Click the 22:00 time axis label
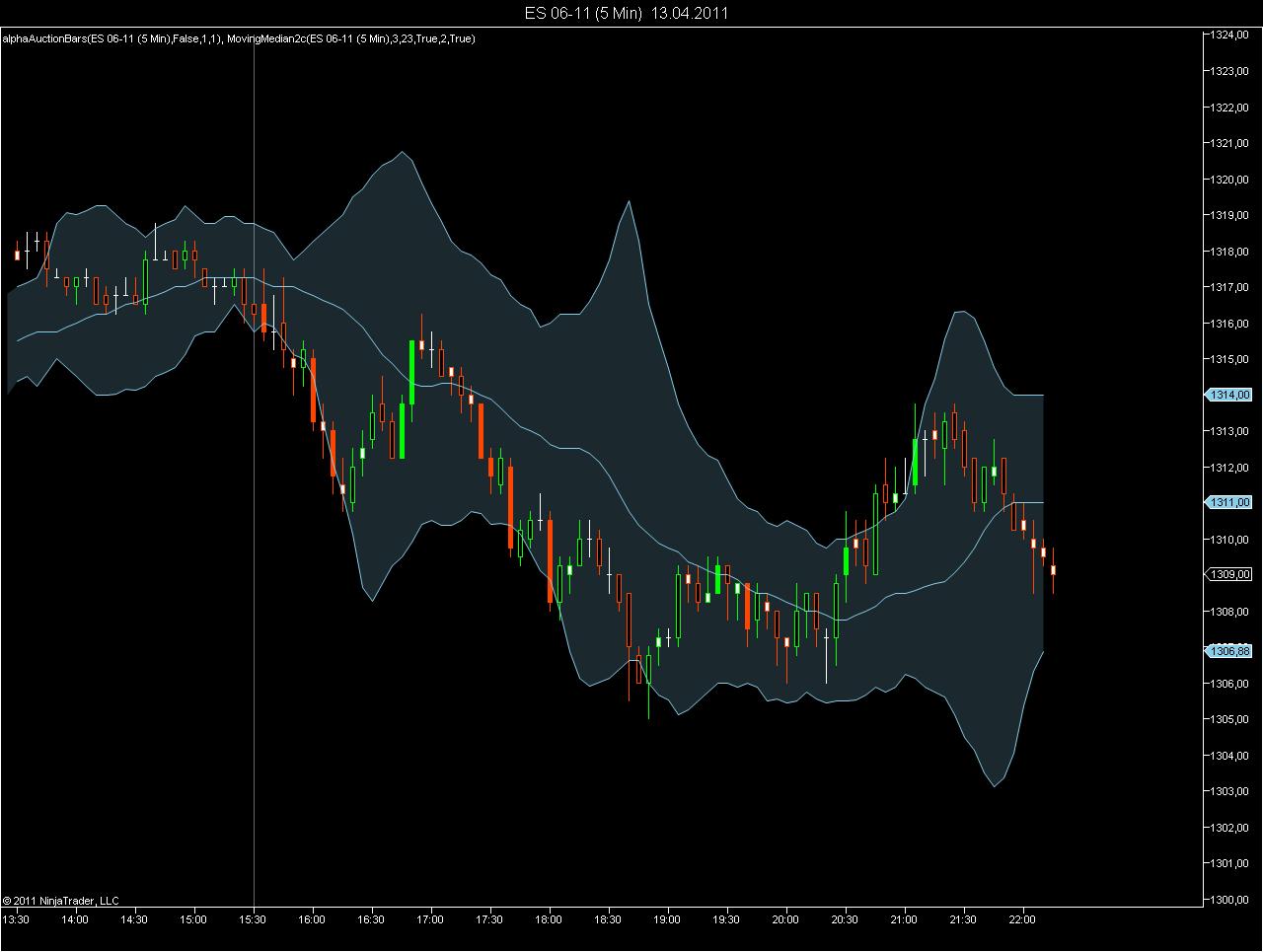Screen dimensions: 1263x952 pos(1022,919)
